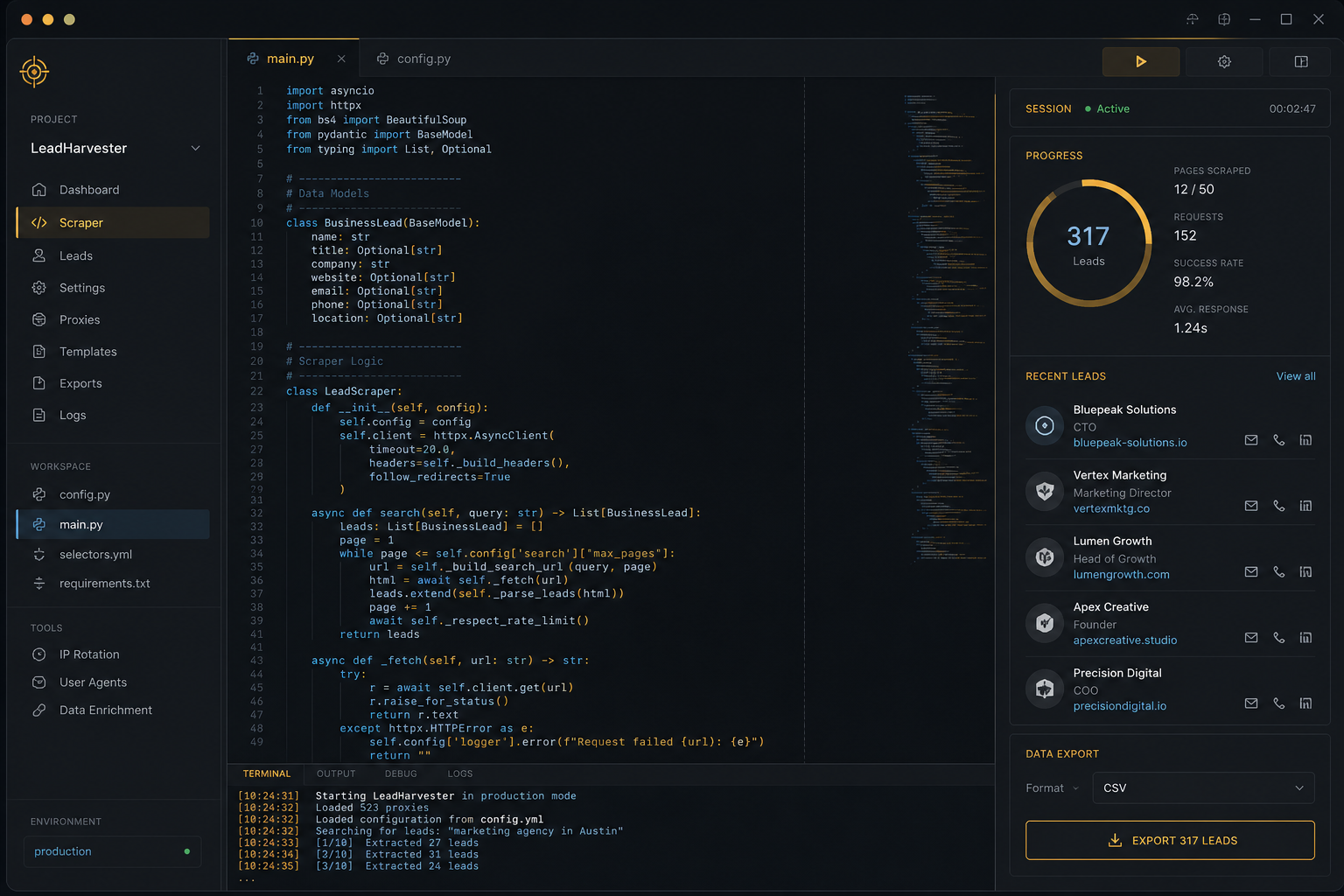Viewport: 1344px width, 896px height.
Task: Open LinkedIn for Lumen Growth
Action: (1305, 572)
